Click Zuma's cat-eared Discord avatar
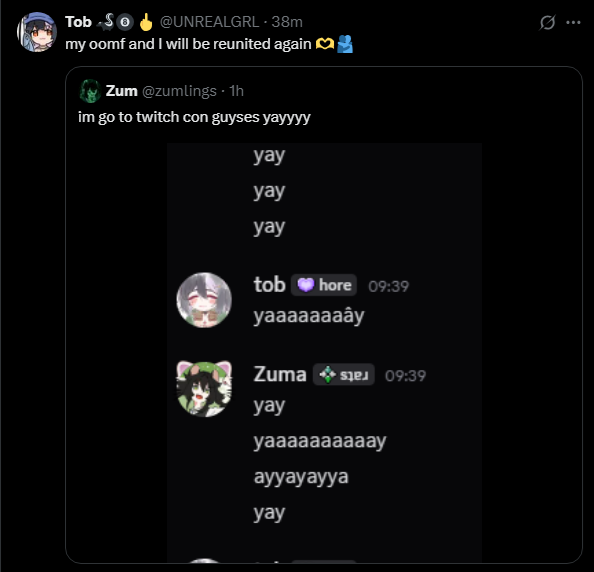The image size is (594, 572). pos(204,389)
